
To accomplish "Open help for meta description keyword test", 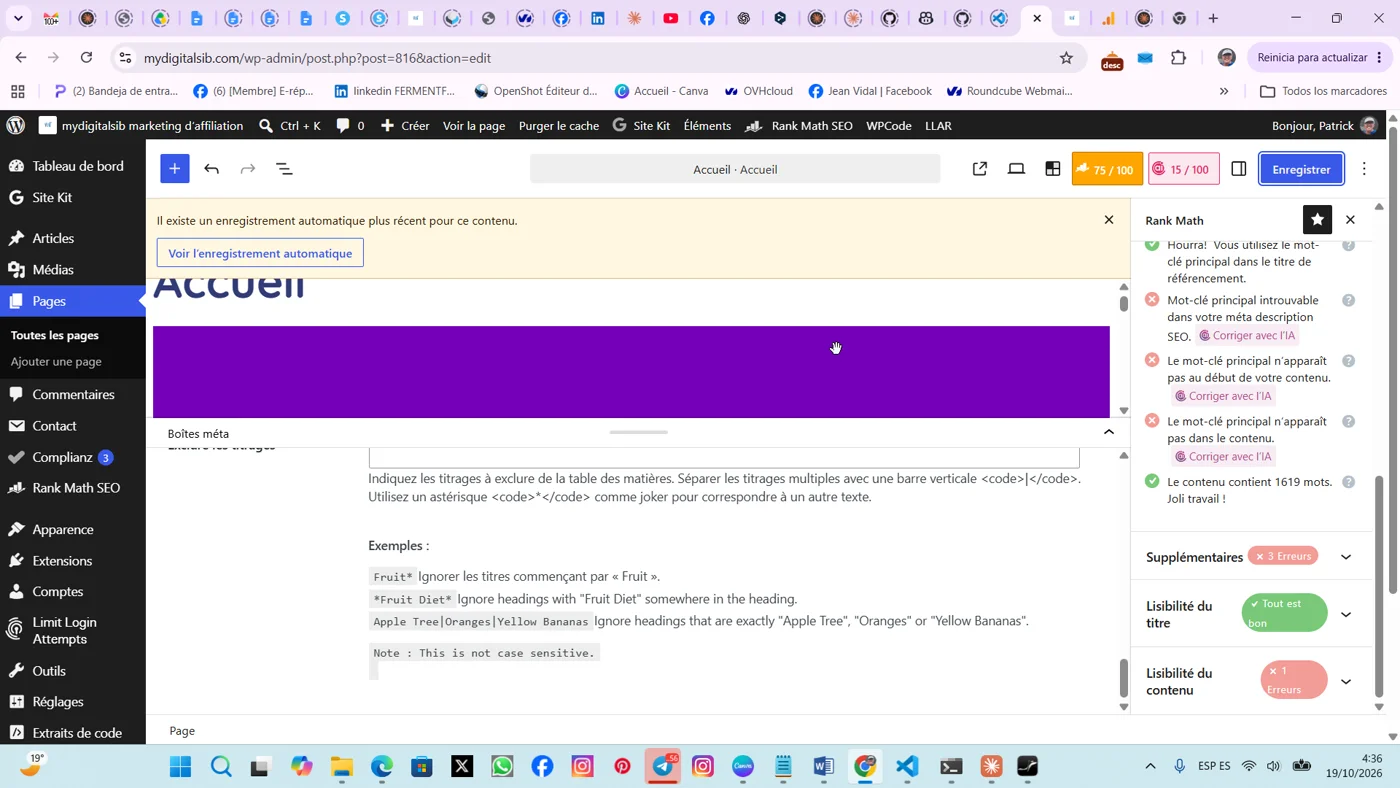I will (x=1348, y=301).
